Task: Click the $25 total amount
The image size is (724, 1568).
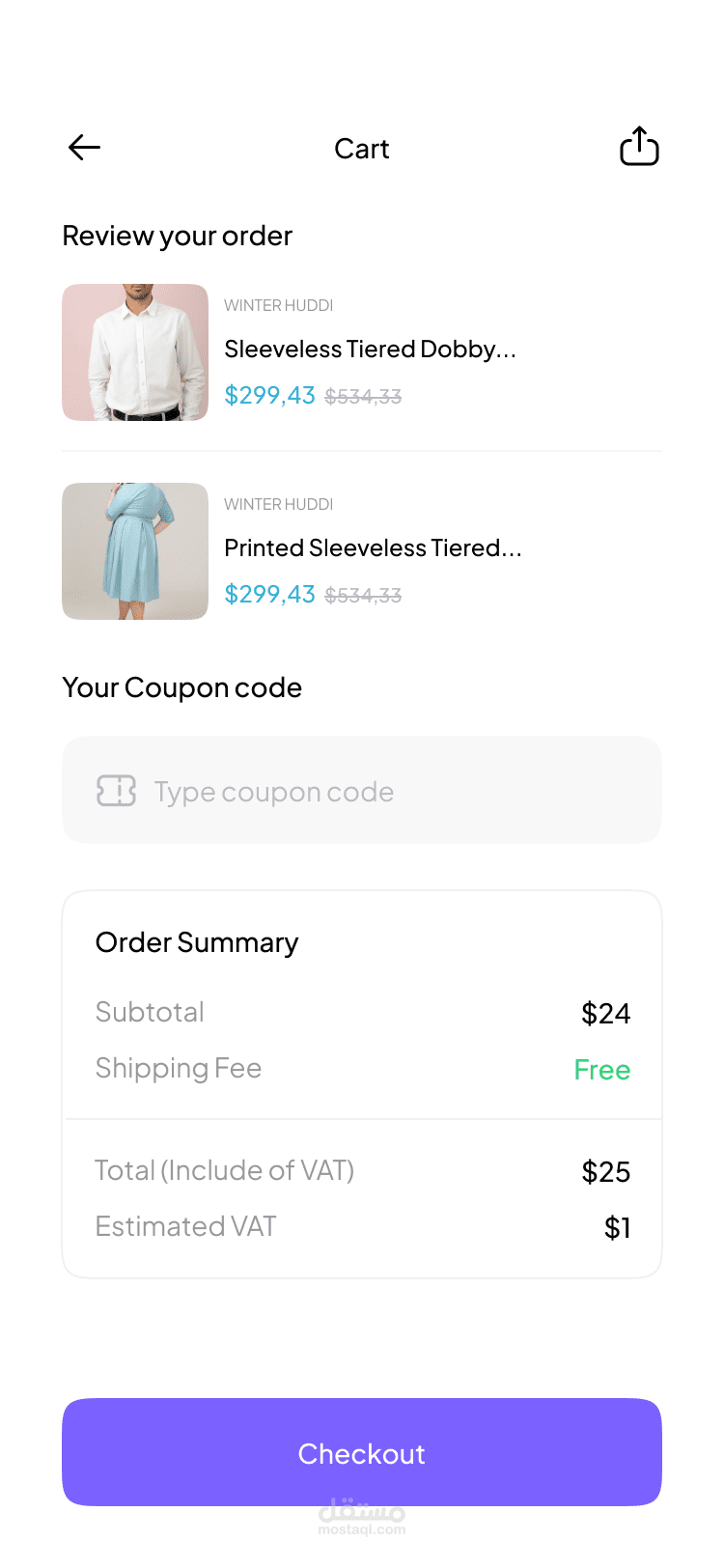Action: 605,1172
